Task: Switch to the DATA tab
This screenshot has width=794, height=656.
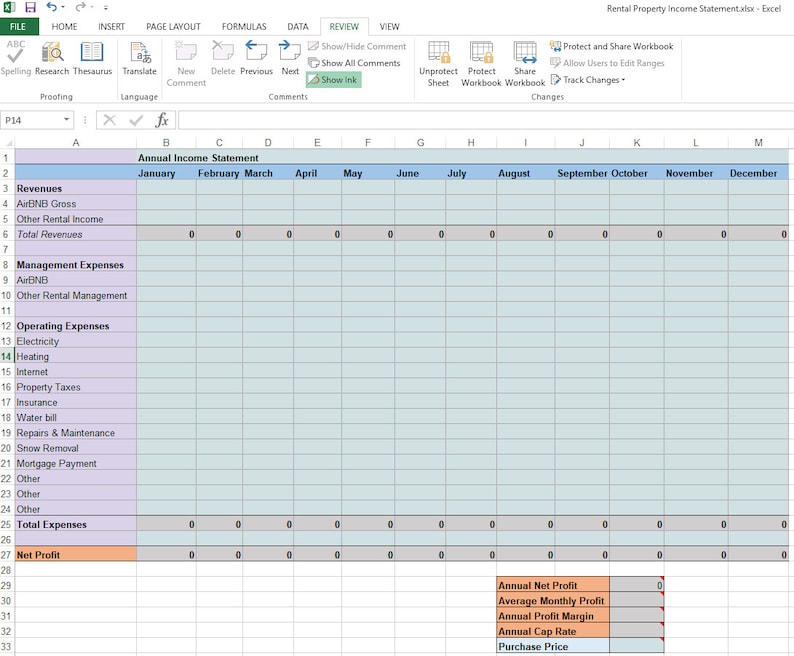Action: click(x=298, y=27)
